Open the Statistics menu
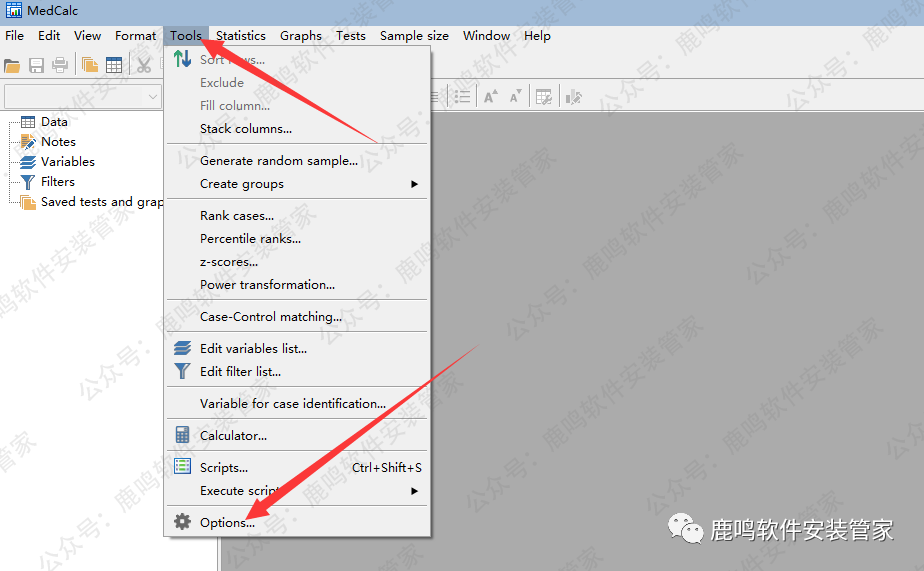Screen dimensions: 924x571 tap(240, 36)
